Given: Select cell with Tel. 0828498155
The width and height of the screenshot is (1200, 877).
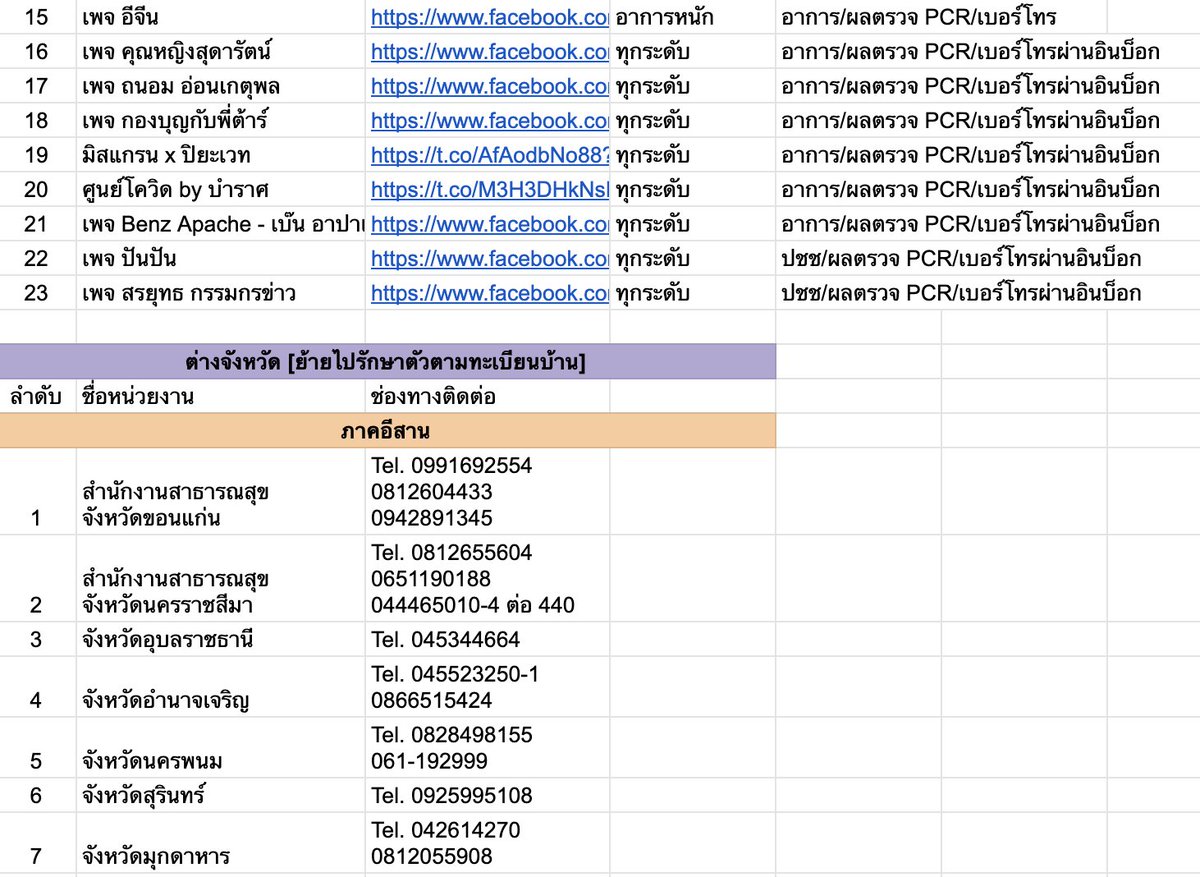Looking at the screenshot, I should [x=488, y=748].
